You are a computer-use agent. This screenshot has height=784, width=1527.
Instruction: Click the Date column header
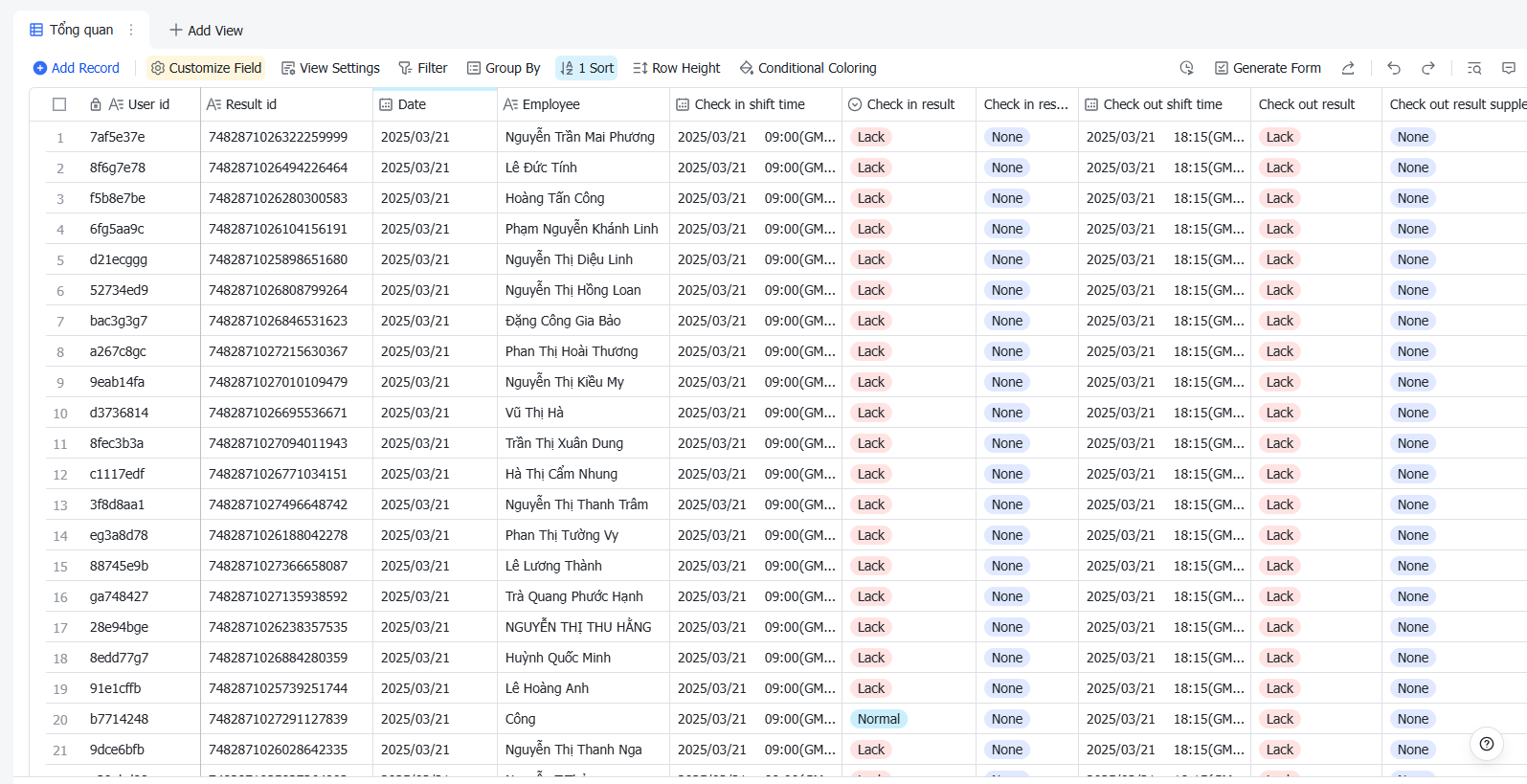coord(435,104)
